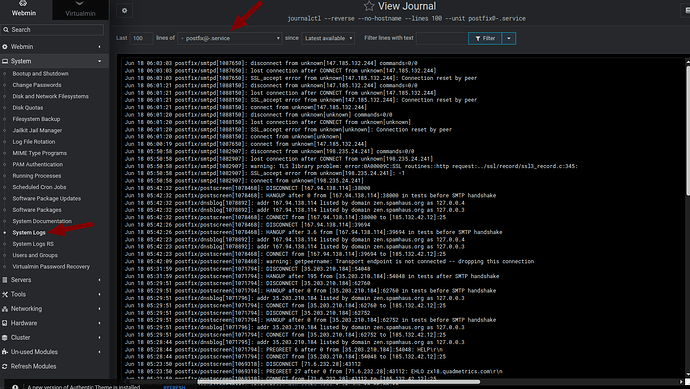The width and height of the screenshot is (690, 389).
Task: Open System Logs RS module
Action: [x=33, y=244]
